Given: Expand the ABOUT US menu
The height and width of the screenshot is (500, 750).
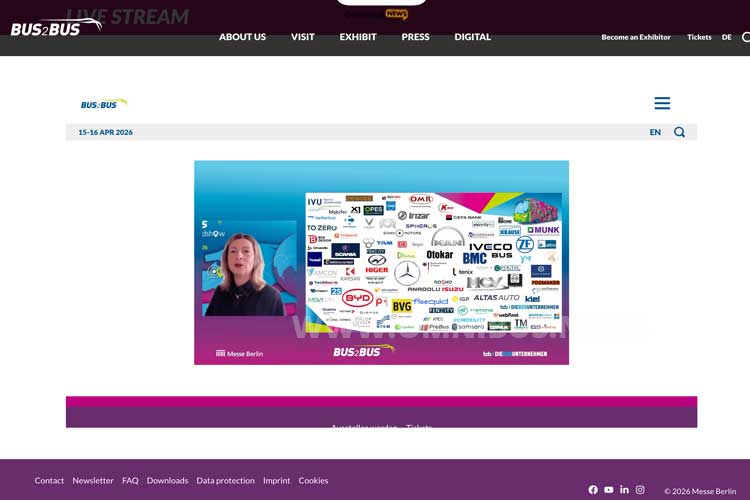Looking at the screenshot, I should click(242, 37).
